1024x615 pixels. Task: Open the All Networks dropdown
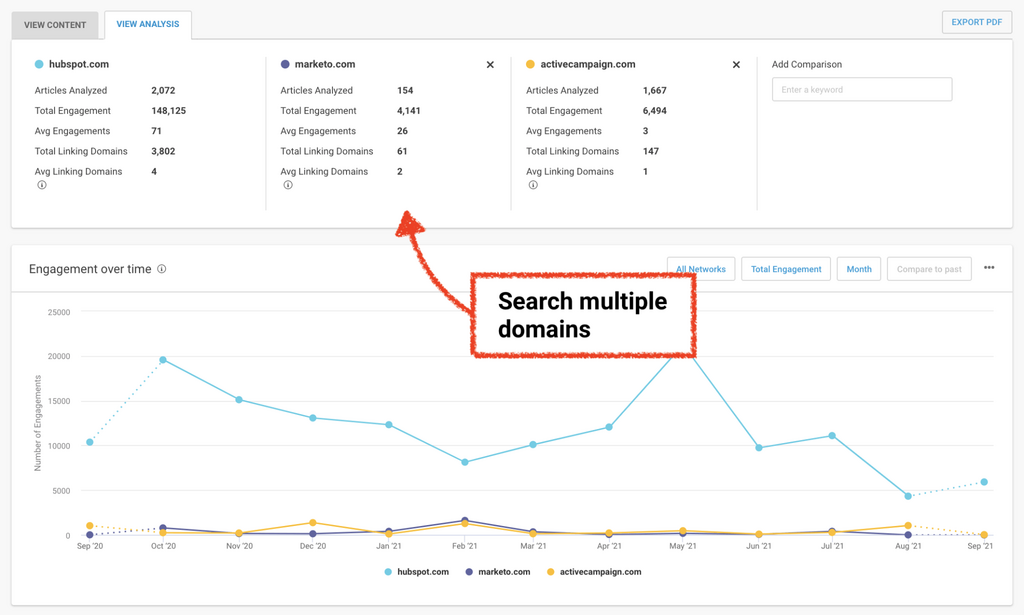point(701,269)
